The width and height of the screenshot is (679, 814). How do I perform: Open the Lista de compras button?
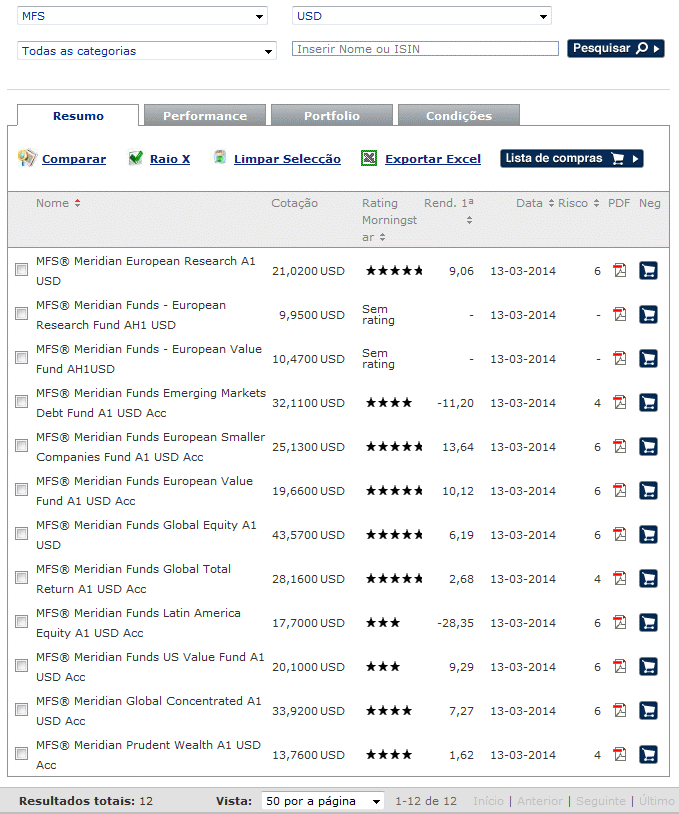(x=572, y=158)
